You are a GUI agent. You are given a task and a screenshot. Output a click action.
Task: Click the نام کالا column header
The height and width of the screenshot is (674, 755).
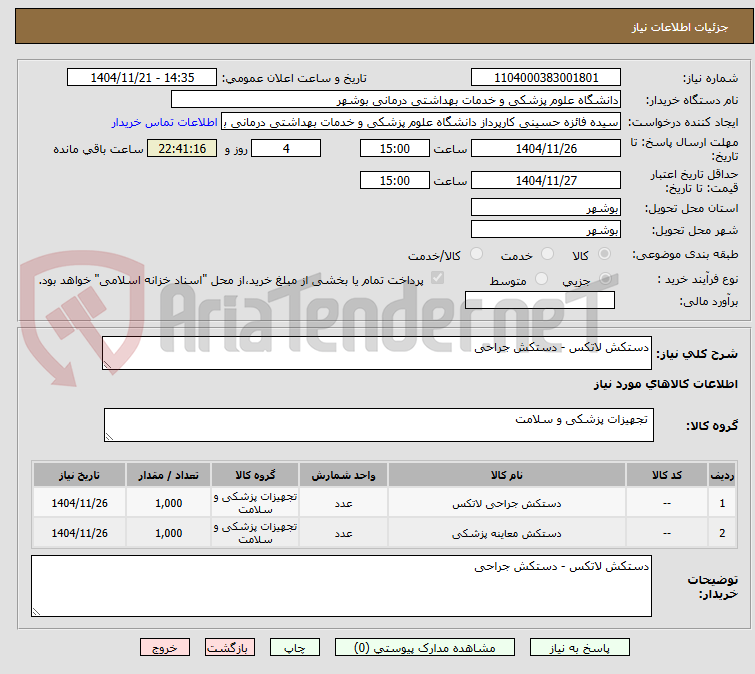507,475
